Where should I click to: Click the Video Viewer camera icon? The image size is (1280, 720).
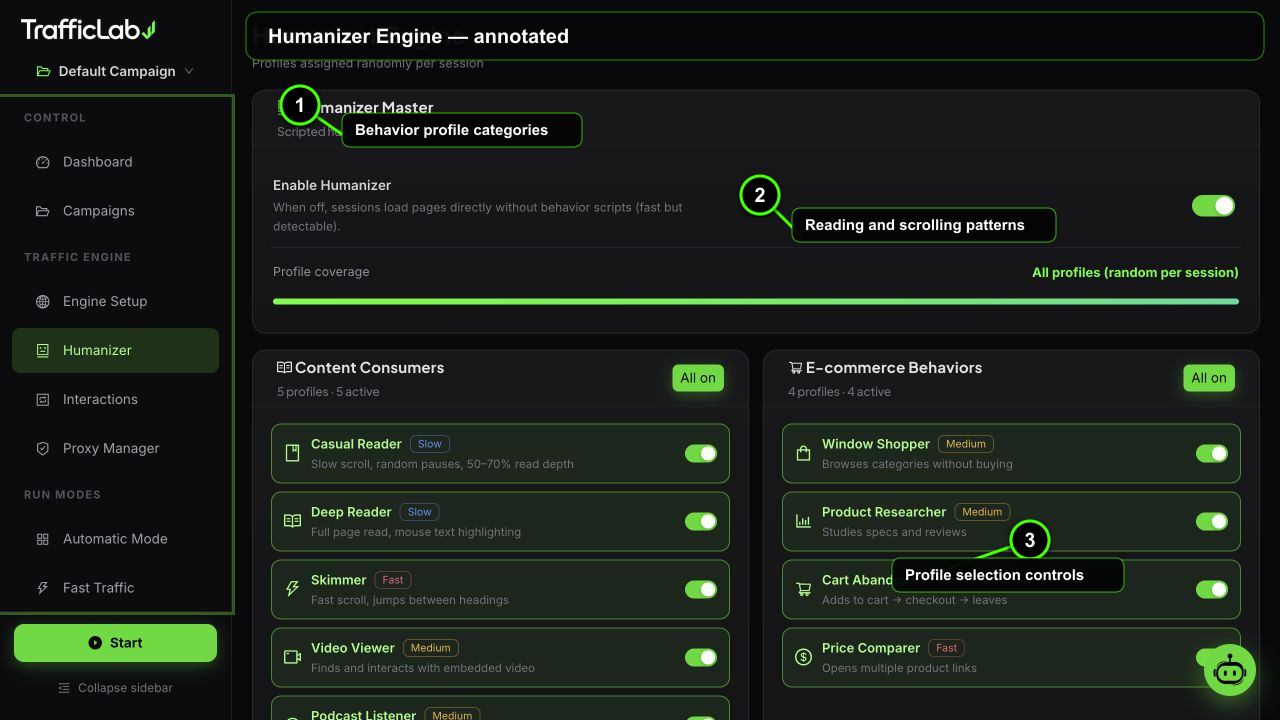pos(292,657)
